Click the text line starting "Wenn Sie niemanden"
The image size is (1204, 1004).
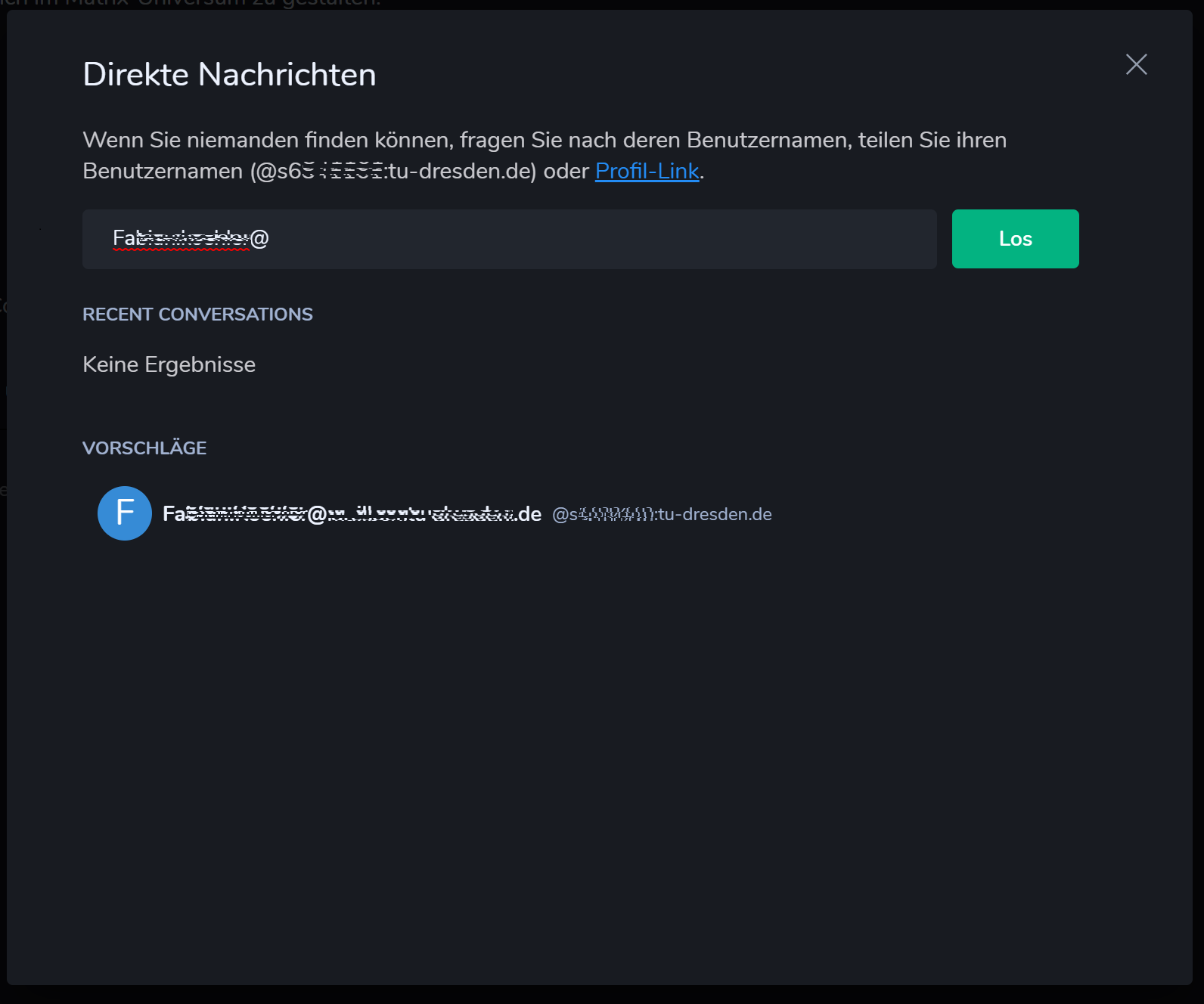click(x=545, y=141)
